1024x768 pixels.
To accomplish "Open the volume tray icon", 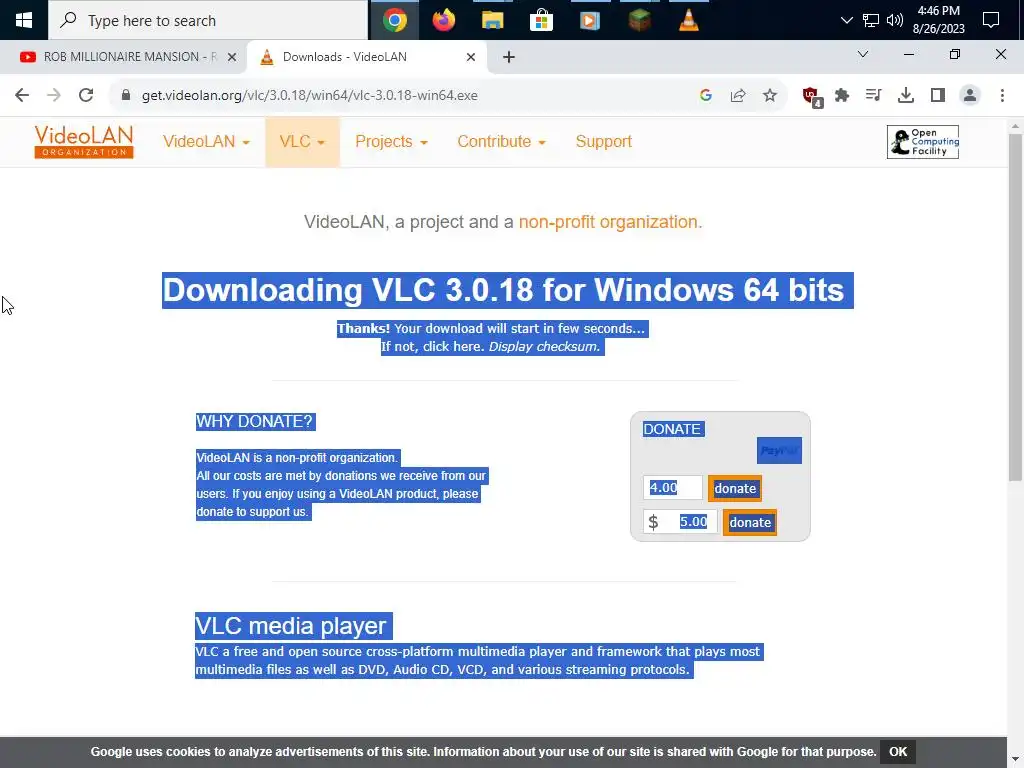I will [895, 20].
